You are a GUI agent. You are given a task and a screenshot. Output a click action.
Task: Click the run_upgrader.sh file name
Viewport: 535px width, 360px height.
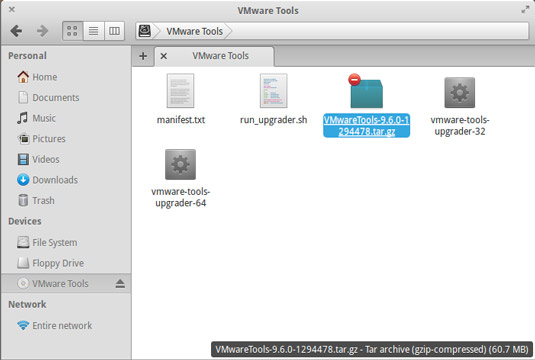click(274, 120)
